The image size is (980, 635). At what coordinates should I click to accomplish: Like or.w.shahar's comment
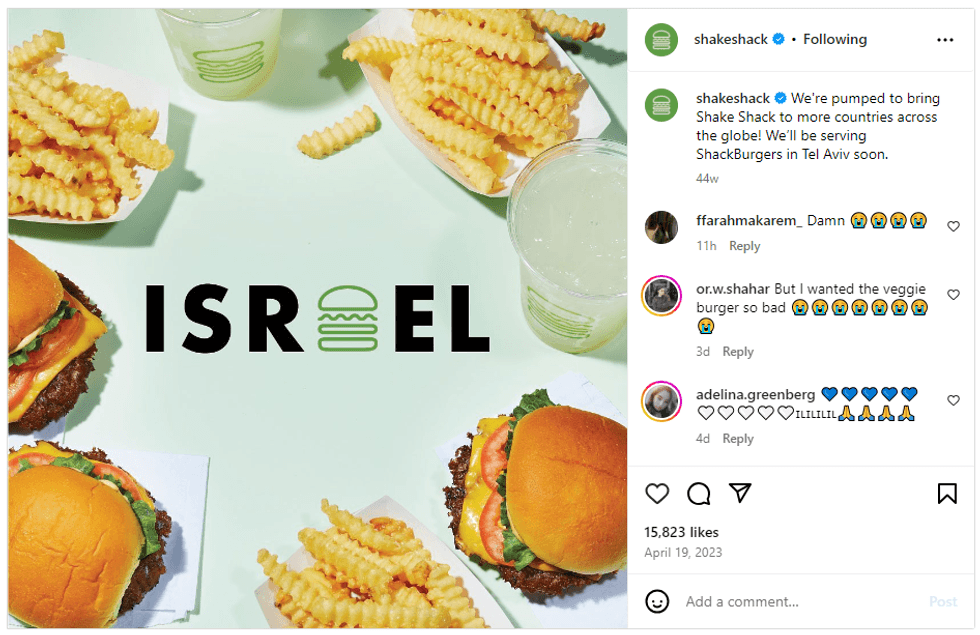pyautogui.click(x=953, y=294)
